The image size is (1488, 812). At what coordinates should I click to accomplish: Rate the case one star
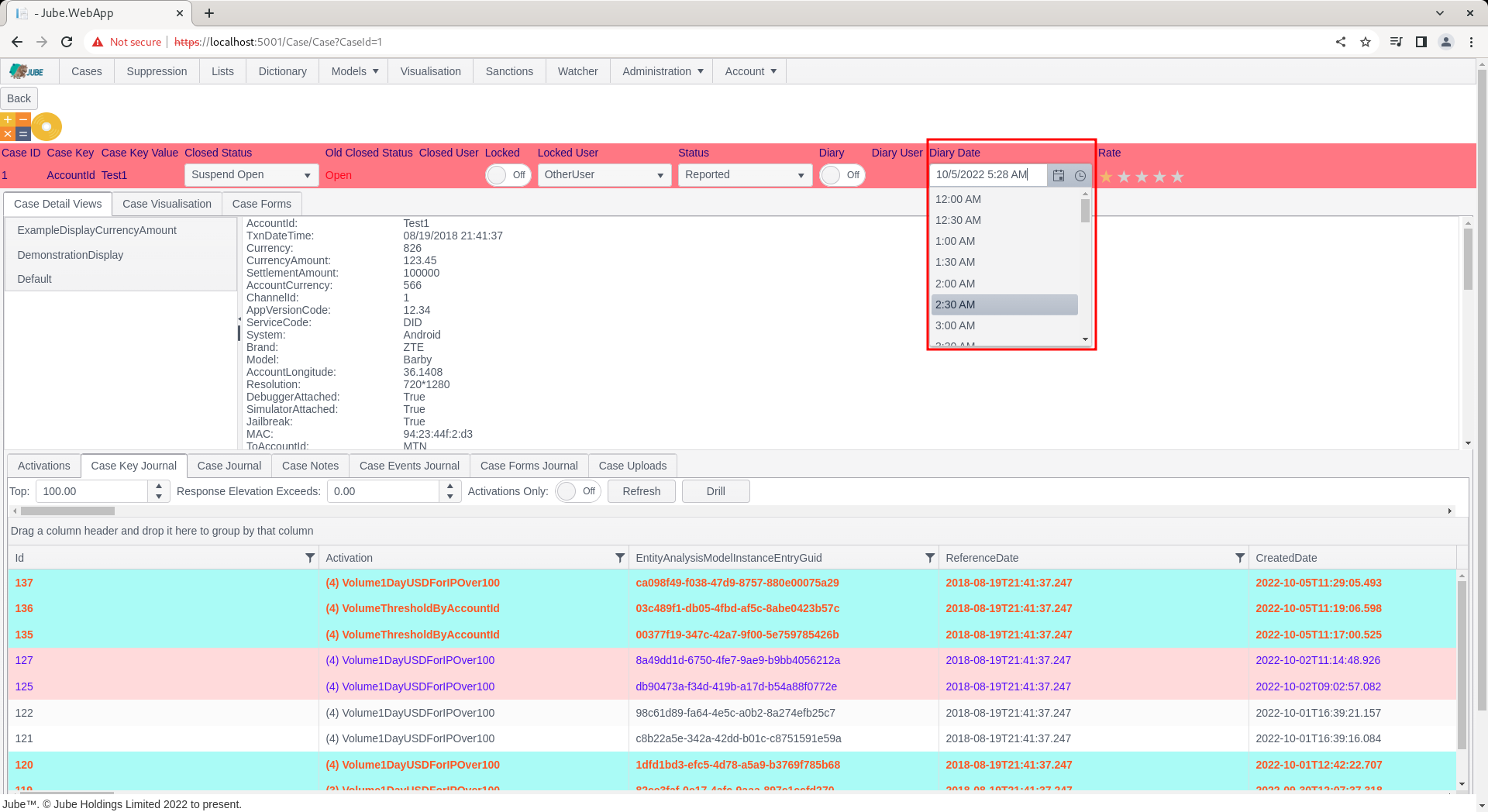click(x=1106, y=177)
